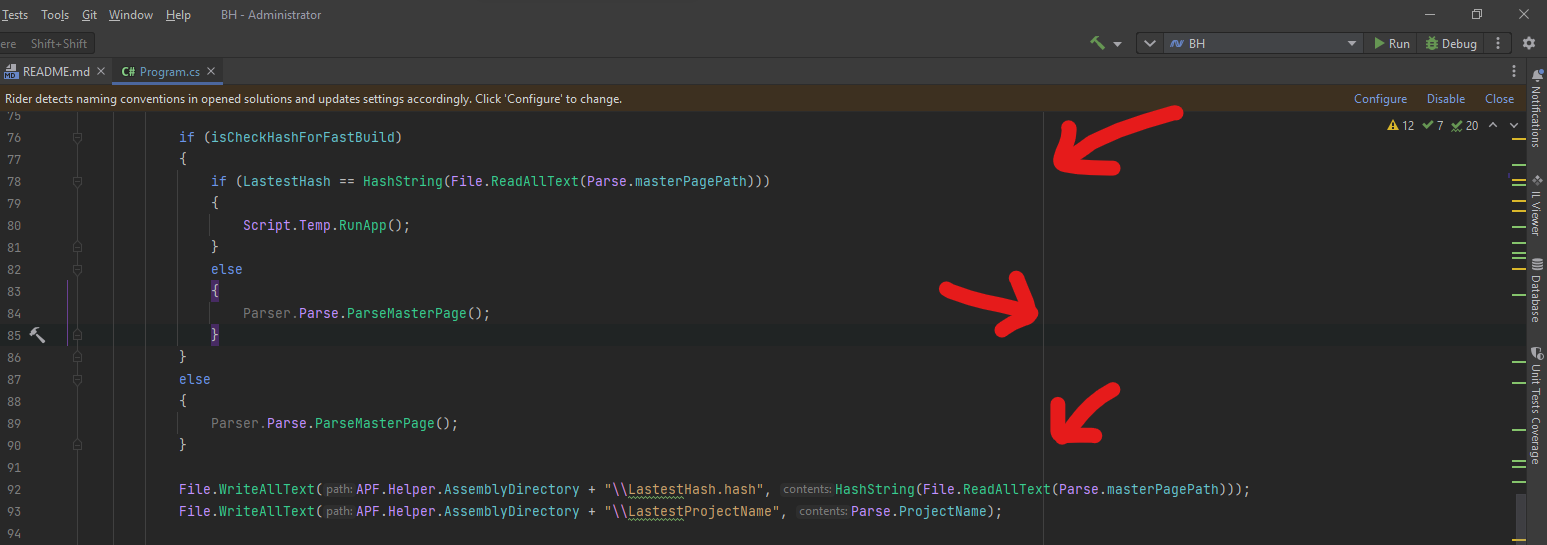Image resolution: width=1547 pixels, height=545 pixels.
Task: Open more run actions three-dot menu
Action: (1497, 43)
